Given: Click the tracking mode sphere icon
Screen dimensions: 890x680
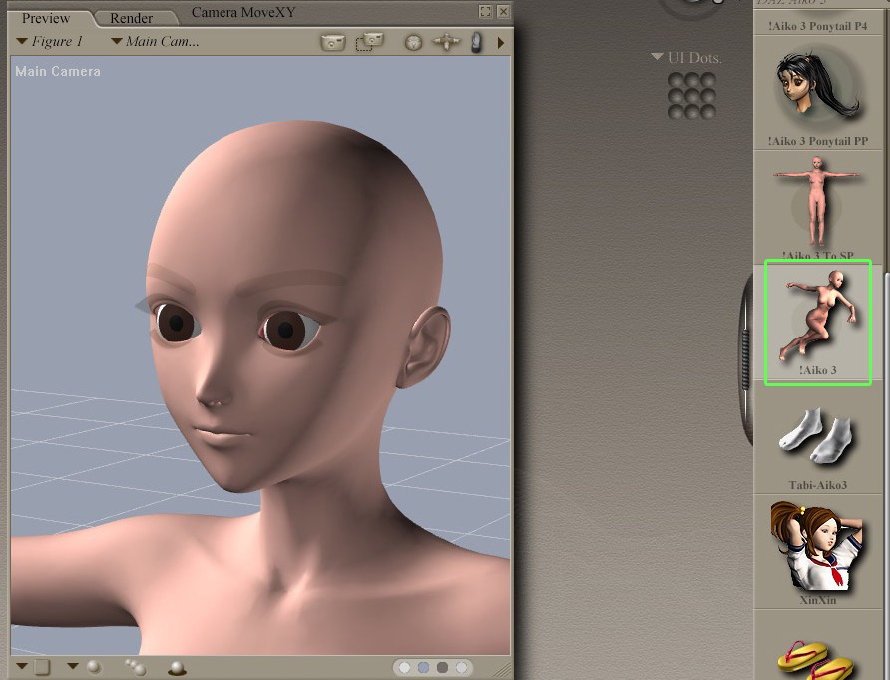Looking at the screenshot, I should click(94, 667).
